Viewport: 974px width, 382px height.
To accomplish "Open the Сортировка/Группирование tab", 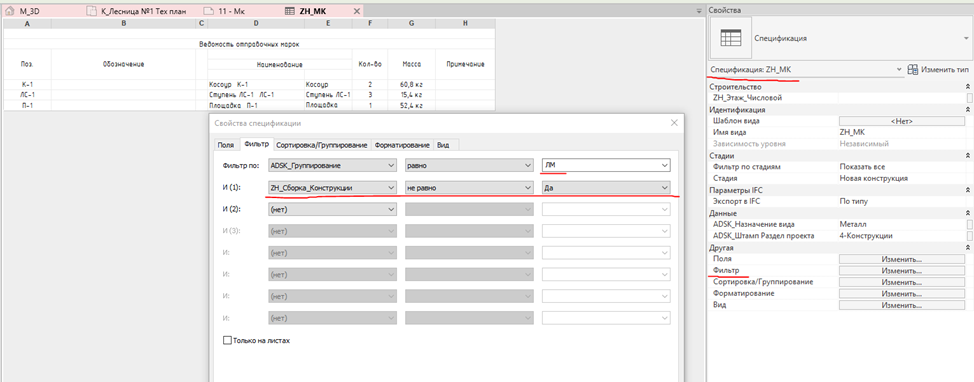I will coord(322,145).
